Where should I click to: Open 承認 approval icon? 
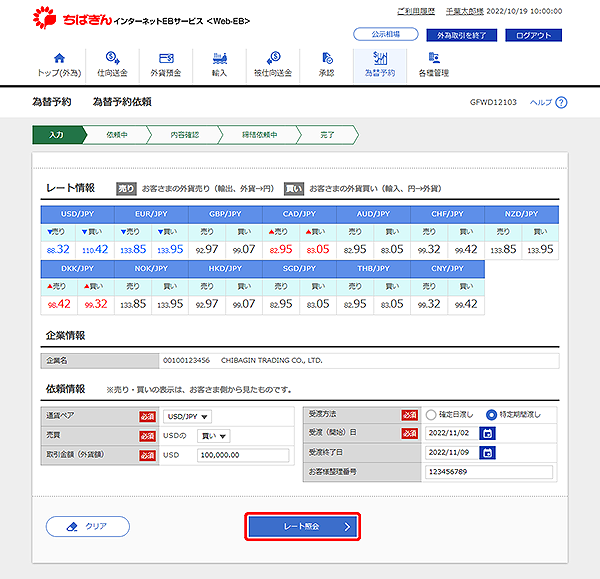tap(327, 58)
